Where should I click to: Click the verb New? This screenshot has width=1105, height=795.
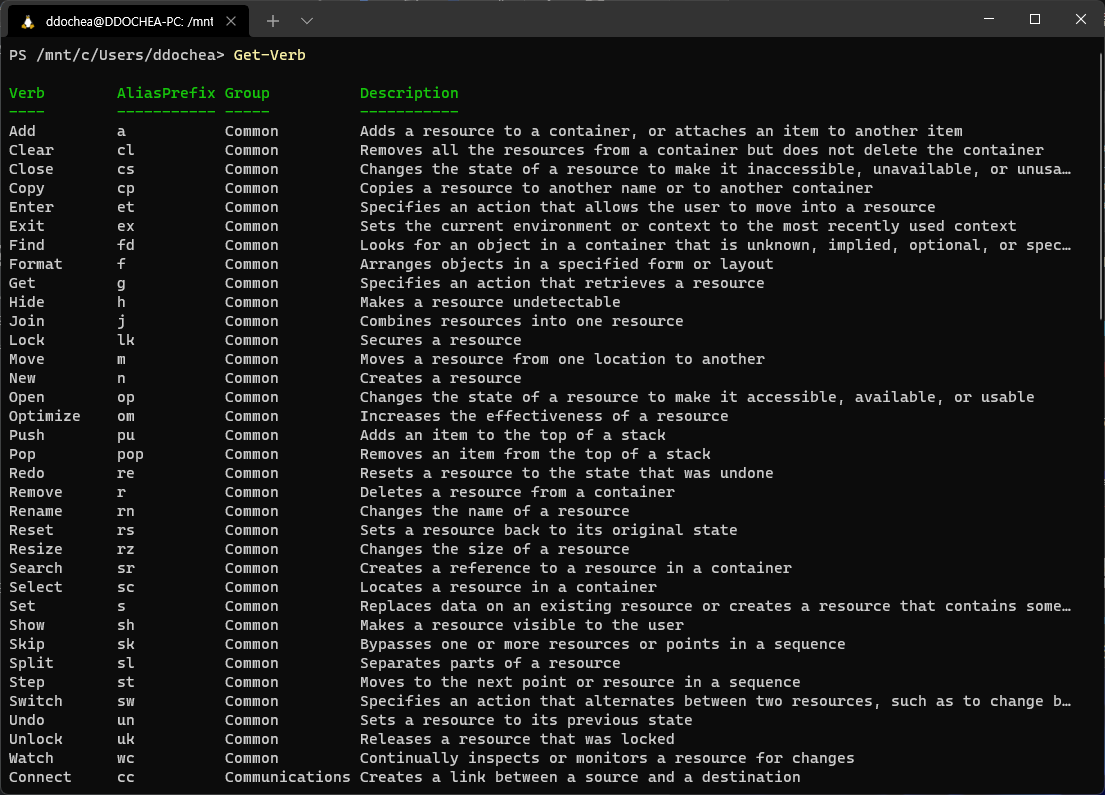[22, 378]
